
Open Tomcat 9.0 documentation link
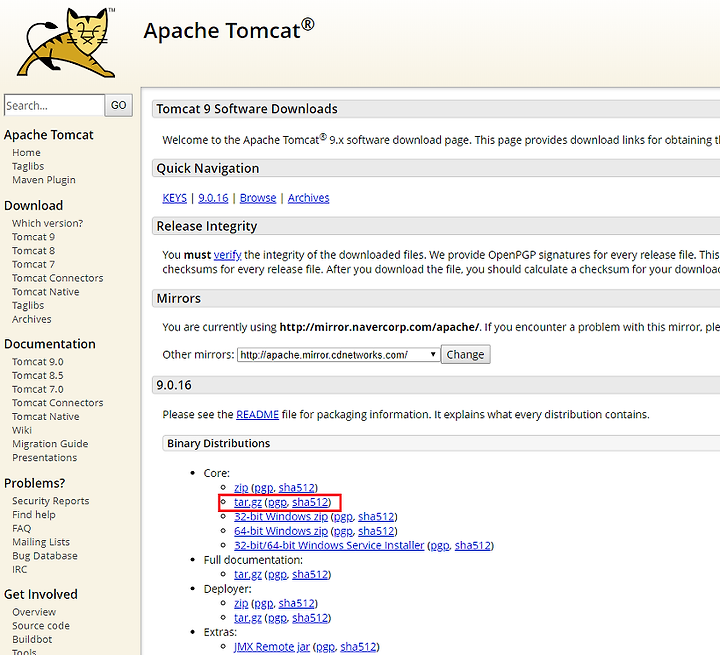click(x=38, y=362)
